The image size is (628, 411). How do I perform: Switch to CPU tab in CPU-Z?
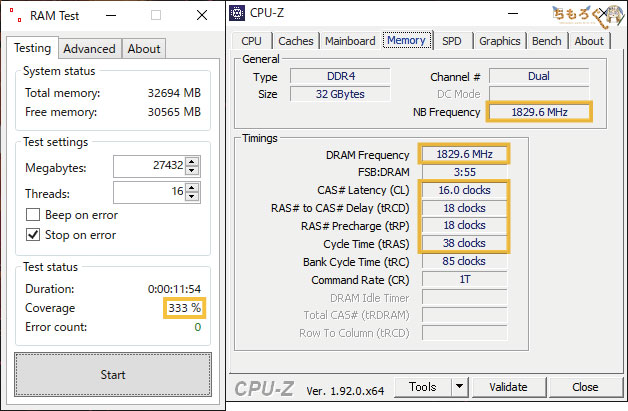coord(252,41)
